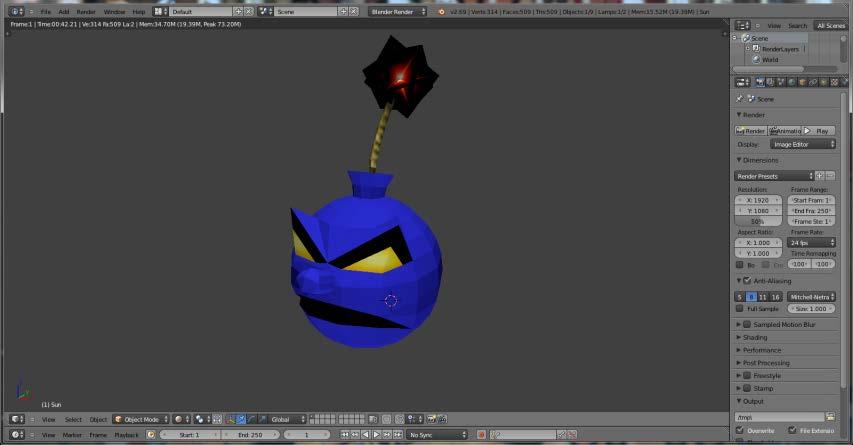
Task: Open the Object properties tab icon
Action: (x=802, y=82)
